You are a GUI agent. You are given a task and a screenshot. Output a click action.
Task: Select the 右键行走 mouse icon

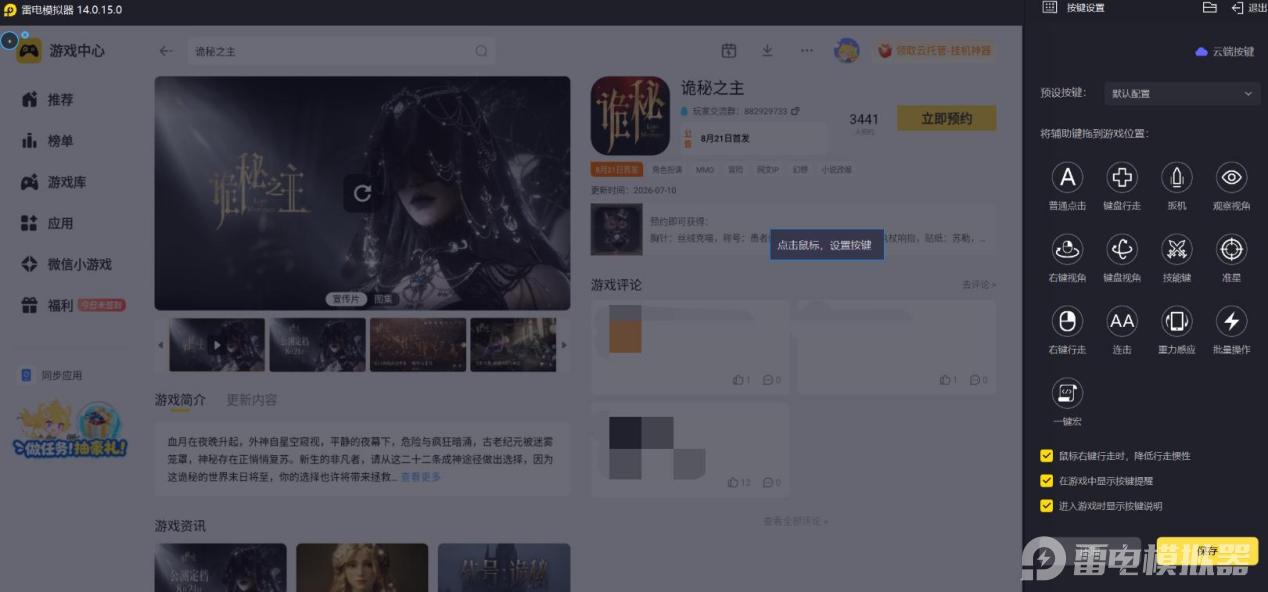click(x=1067, y=321)
